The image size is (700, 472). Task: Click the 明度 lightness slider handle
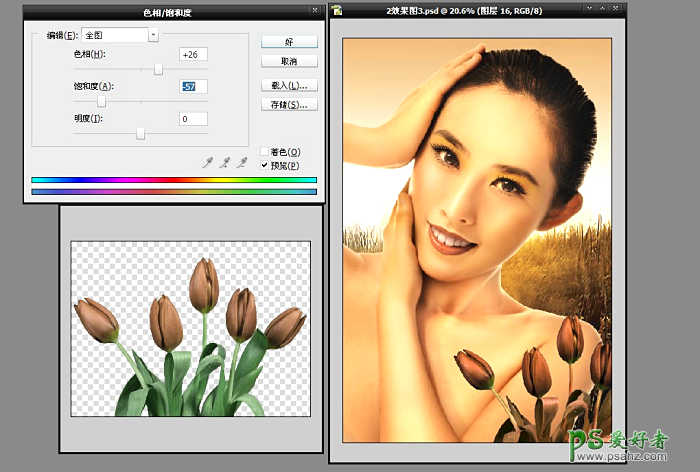coord(140,134)
